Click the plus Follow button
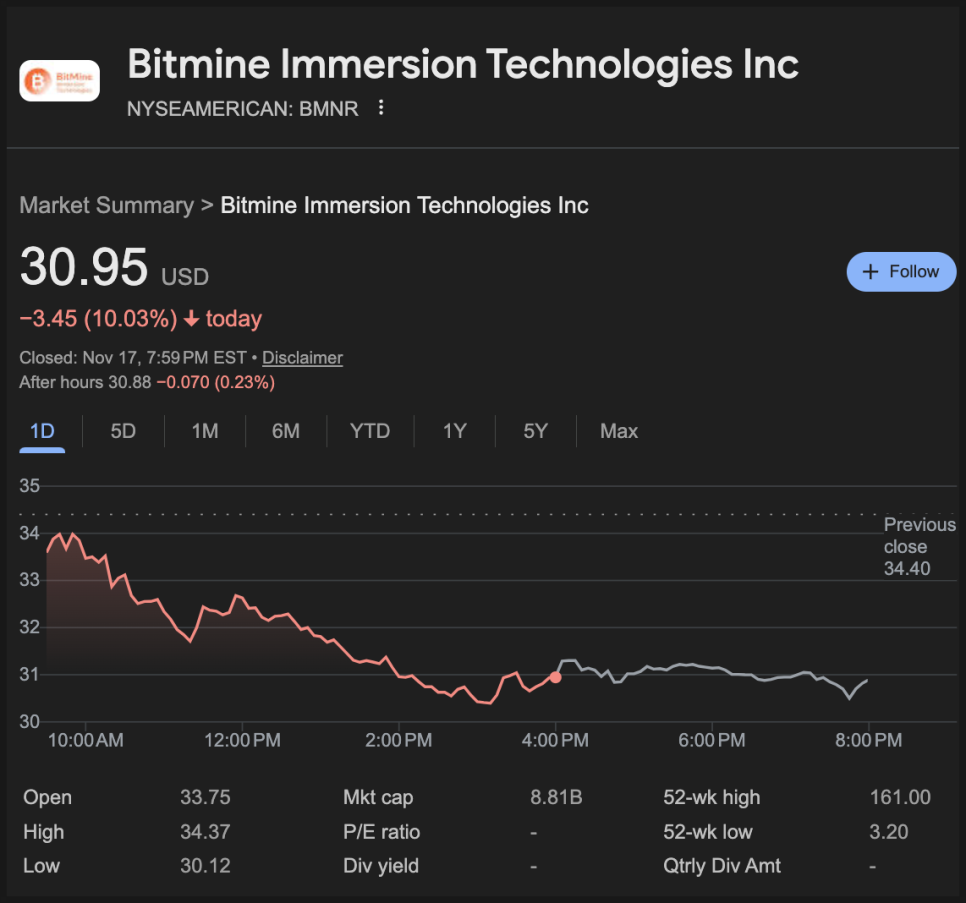The width and height of the screenshot is (966, 903). 901,272
